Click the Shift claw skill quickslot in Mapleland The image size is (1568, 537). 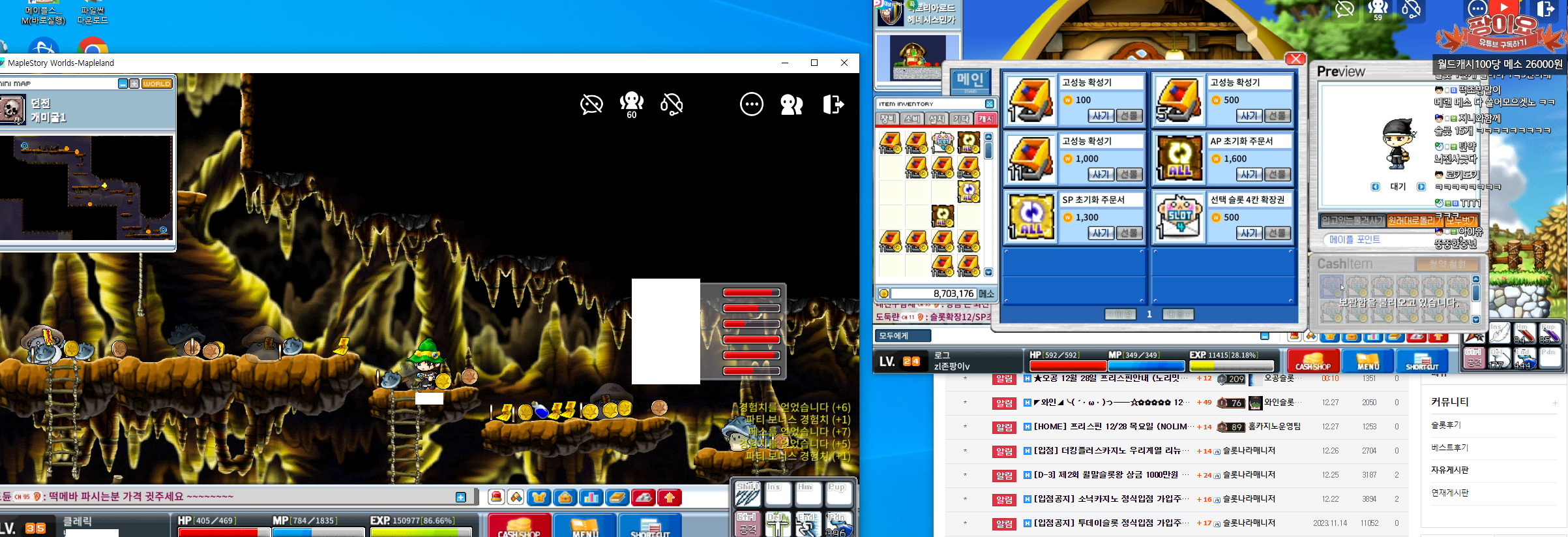(748, 495)
